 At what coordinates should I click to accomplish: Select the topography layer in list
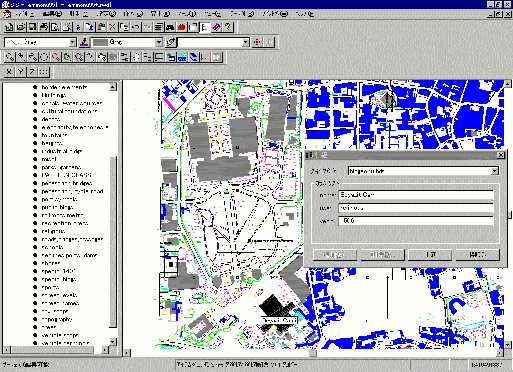click(56, 319)
